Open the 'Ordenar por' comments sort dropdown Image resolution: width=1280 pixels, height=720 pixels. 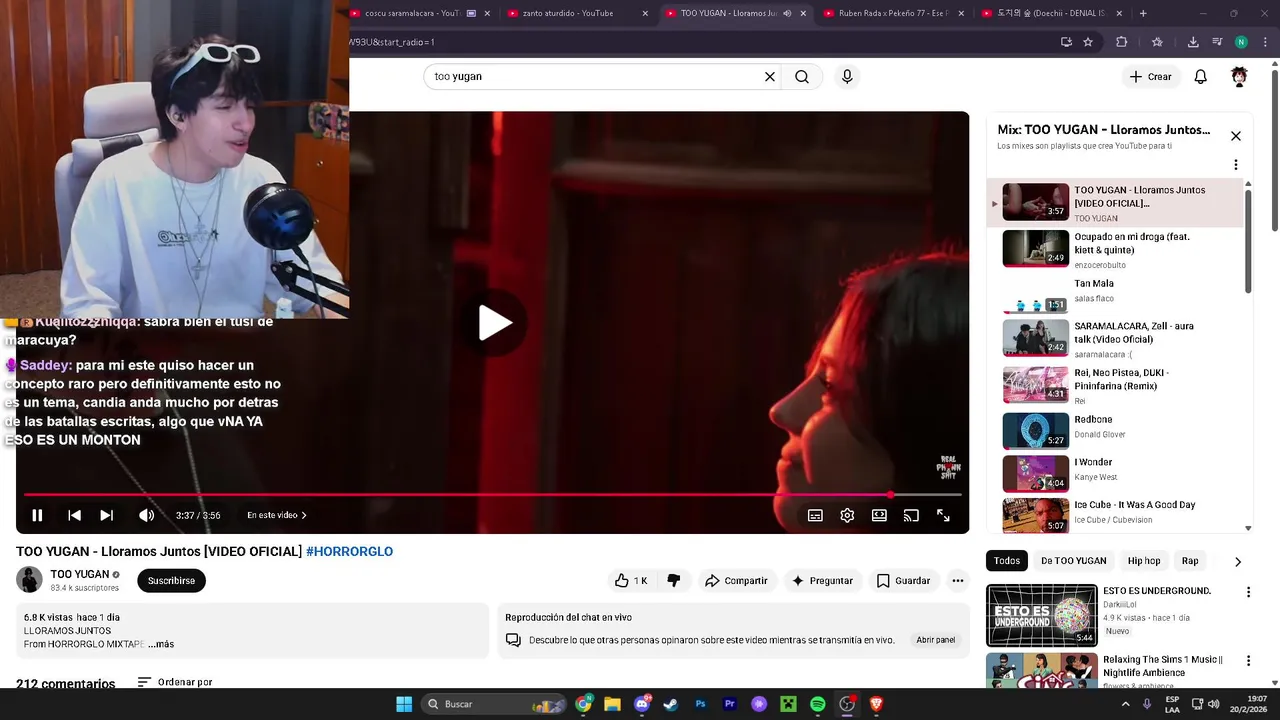pyautogui.click(x=175, y=682)
